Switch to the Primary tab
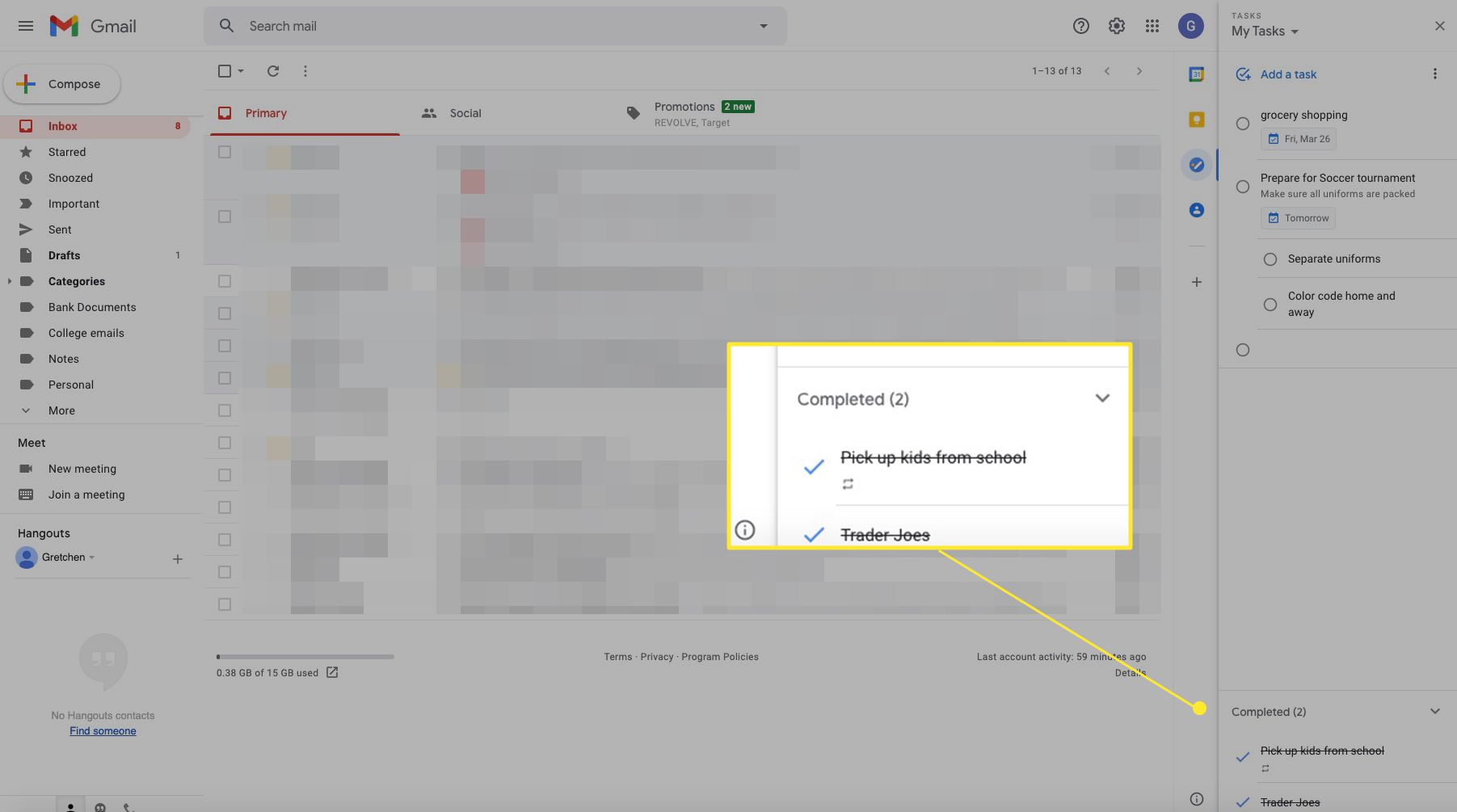The width and height of the screenshot is (1457, 812). coord(305,113)
